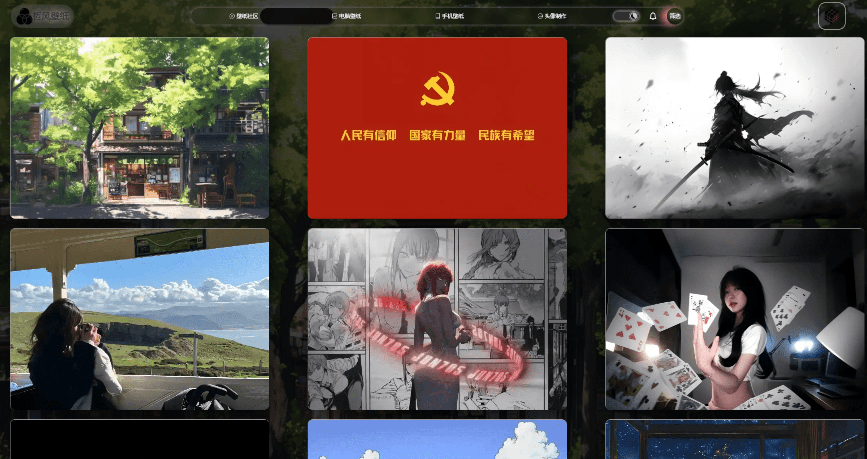This screenshot has width=867, height=459.
Task: Select the starry night window wallpaper at bottom right
Action: pos(735,440)
